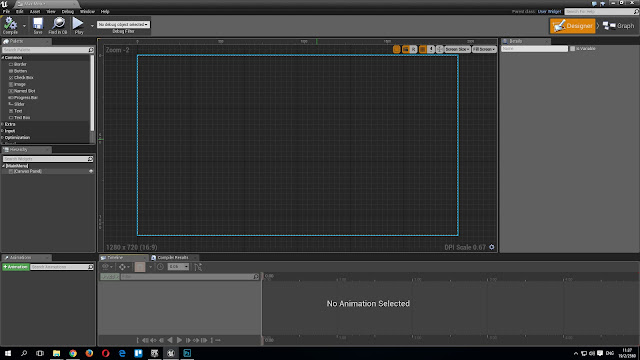
Task: Open the Fill Screen dropdown
Action: [x=484, y=49]
